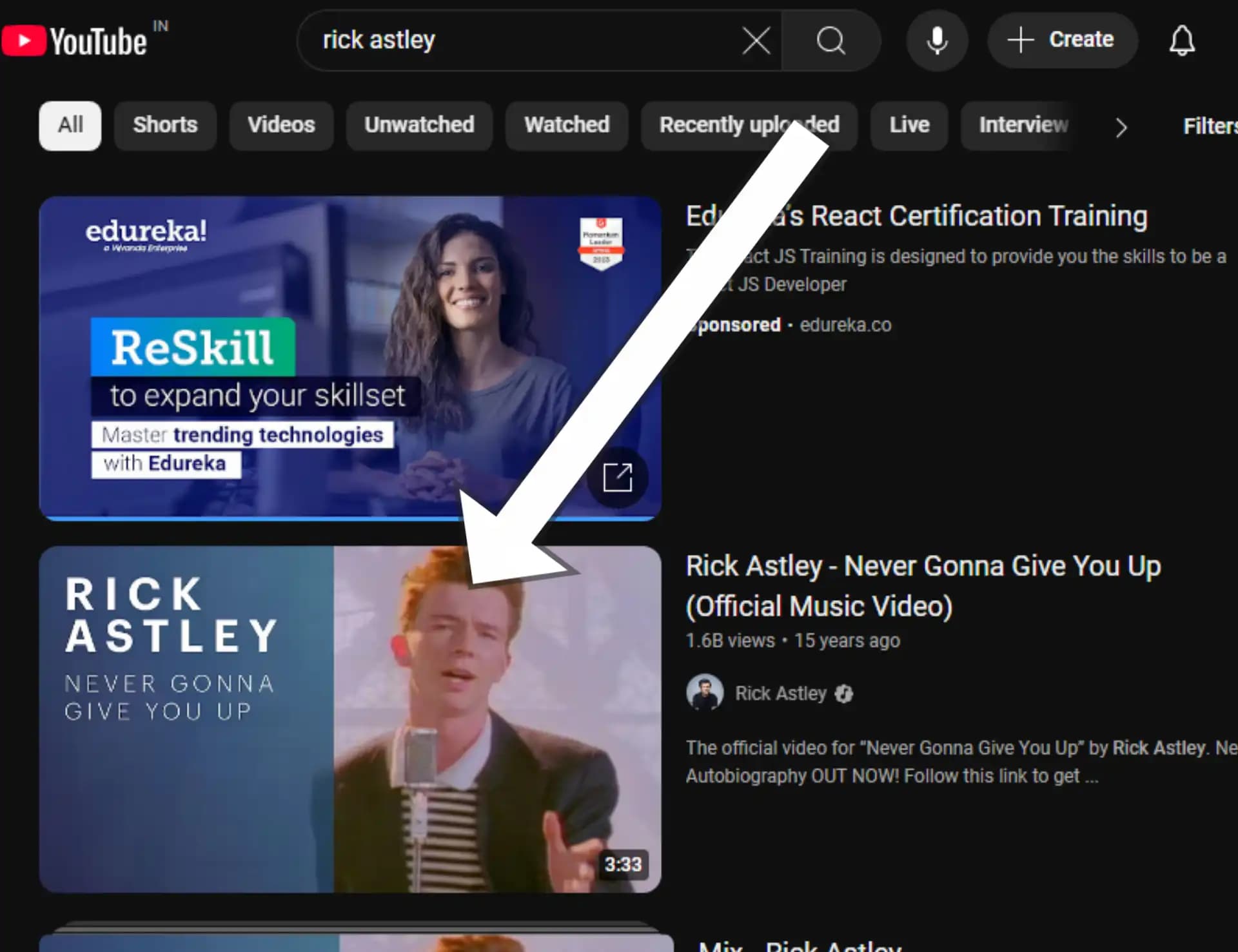Click the Sponsored label

coord(734,325)
